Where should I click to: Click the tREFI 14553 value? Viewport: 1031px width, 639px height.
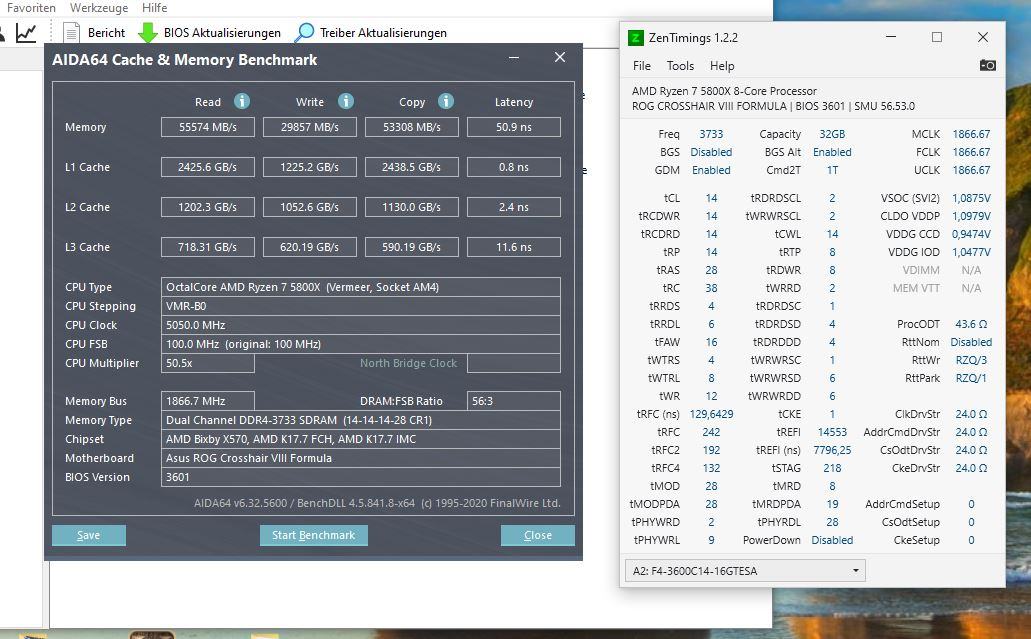coord(832,433)
